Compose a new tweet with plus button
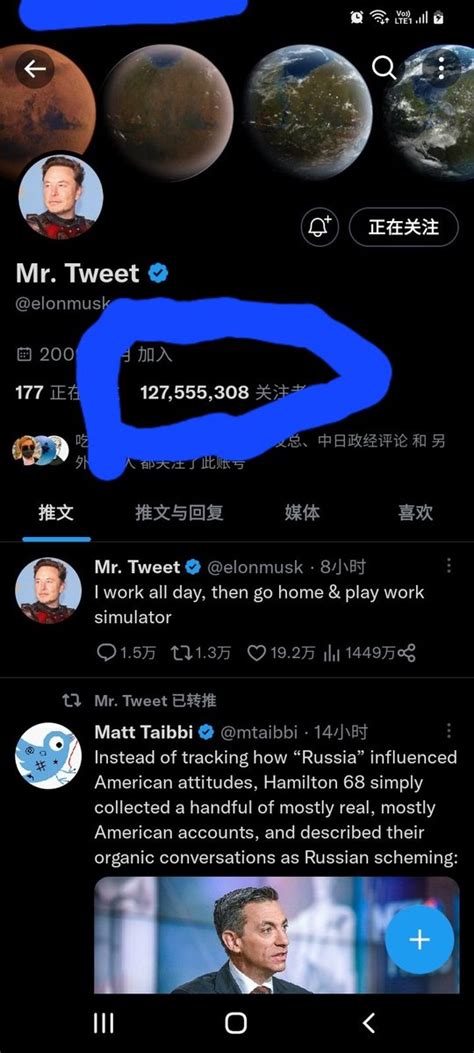The height and width of the screenshot is (1053, 474). (420, 939)
